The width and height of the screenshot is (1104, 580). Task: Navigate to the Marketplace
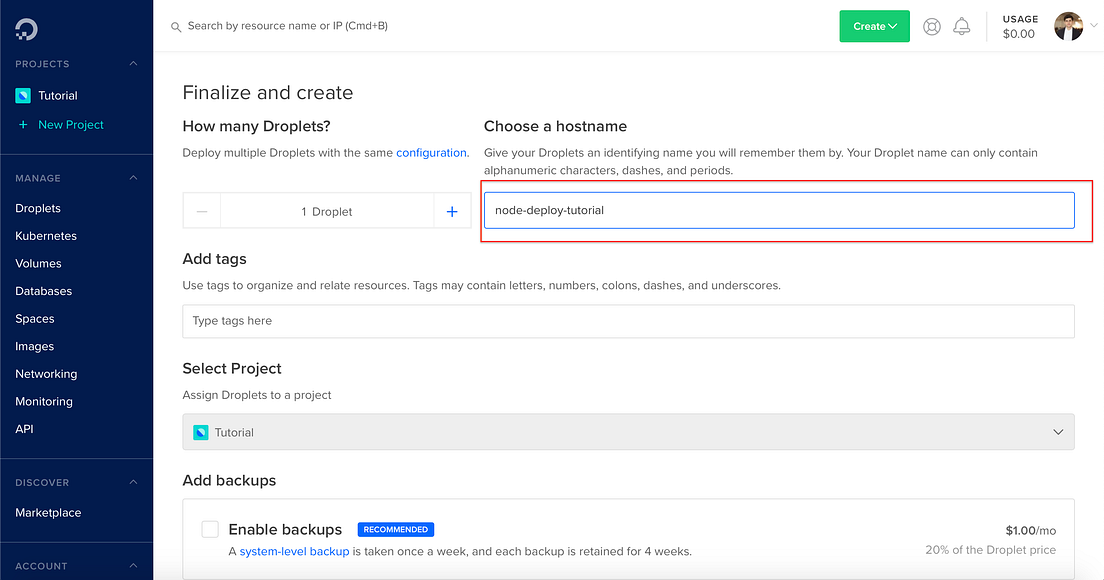click(47, 512)
